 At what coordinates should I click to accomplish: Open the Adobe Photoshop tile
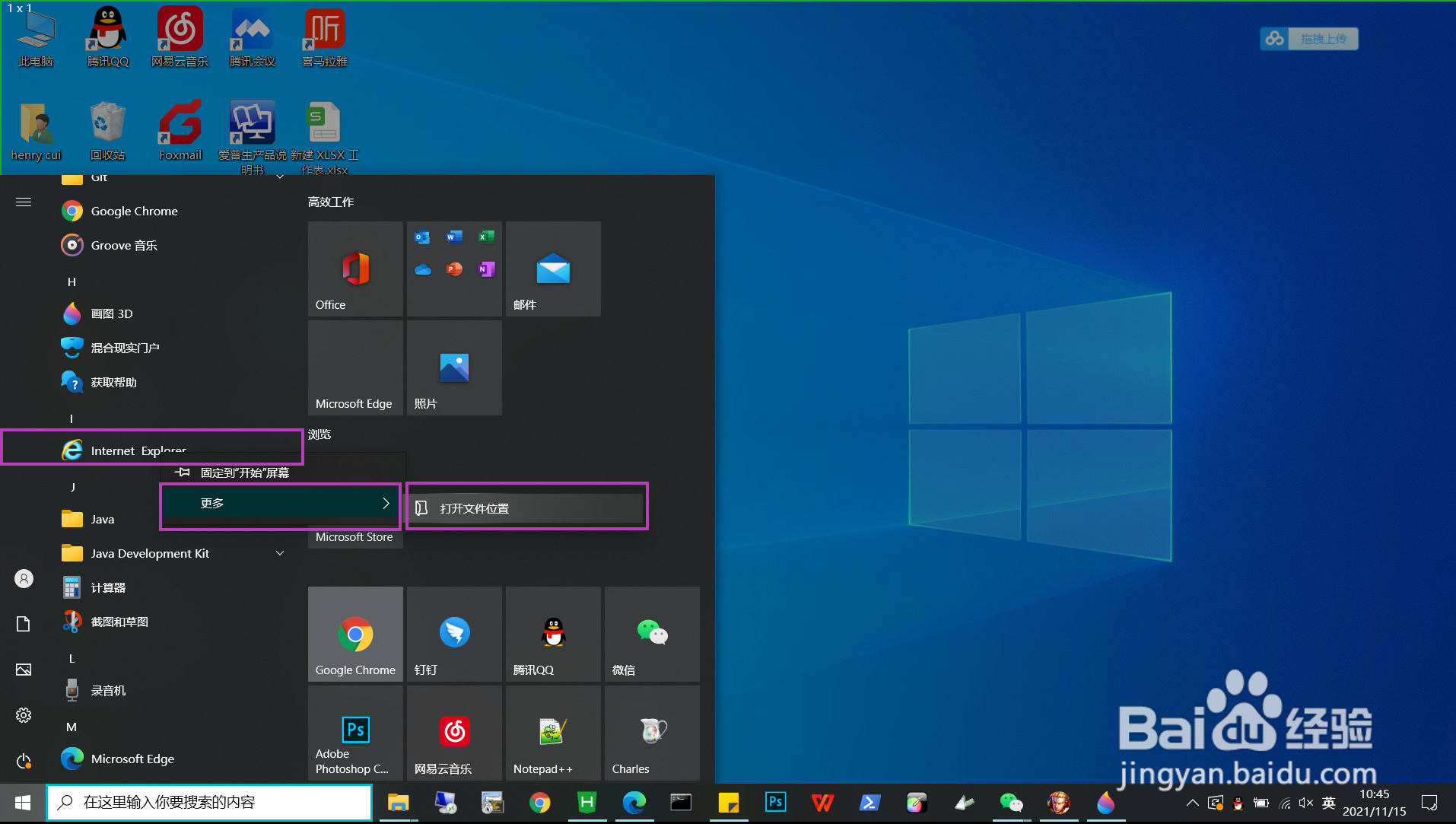click(355, 733)
